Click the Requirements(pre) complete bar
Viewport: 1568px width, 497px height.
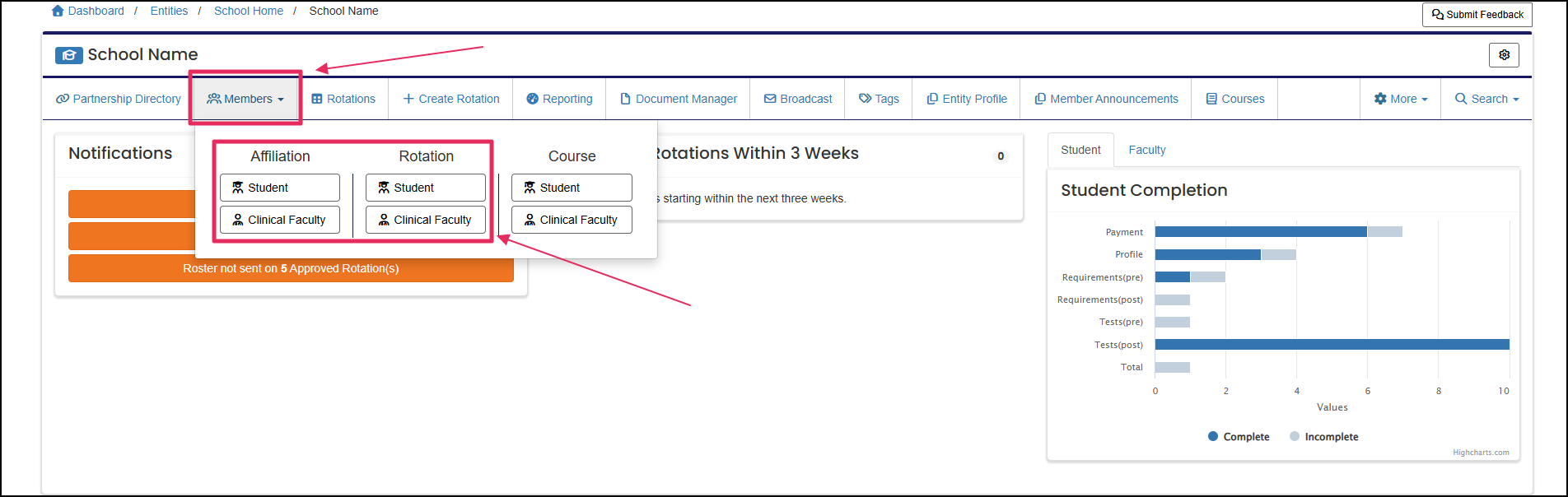pyautogui.click(x=1173, y=277)
